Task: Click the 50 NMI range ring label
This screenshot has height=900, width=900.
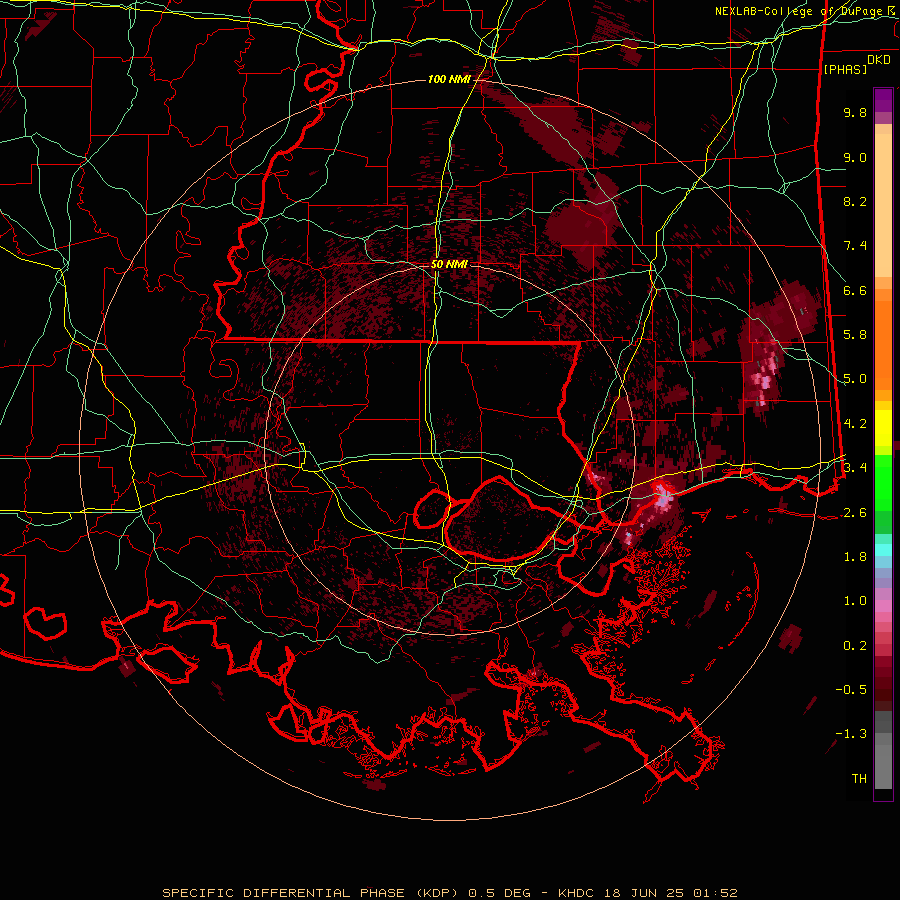Action: point(449,265)
